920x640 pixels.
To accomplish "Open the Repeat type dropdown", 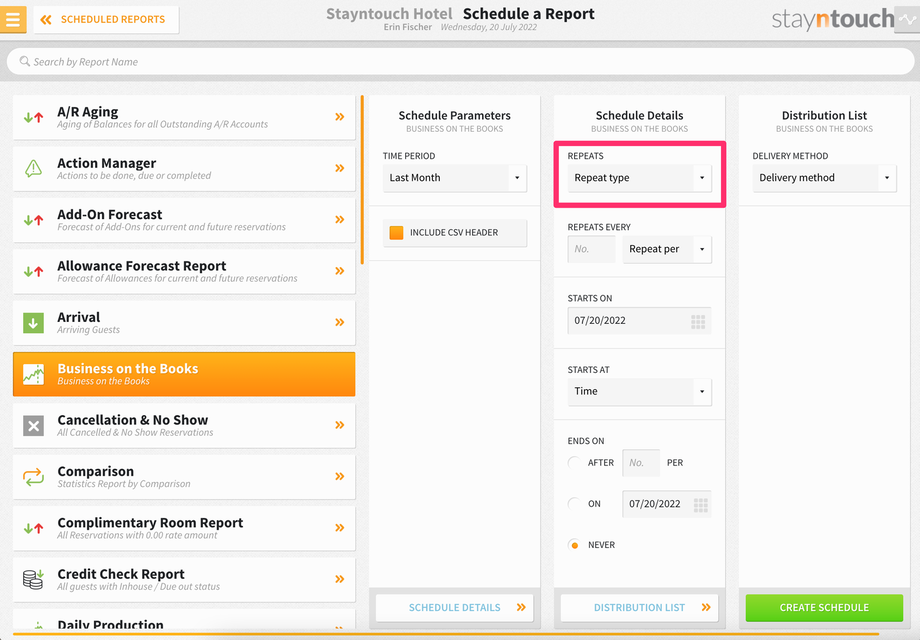I will [x=640, y=178].
